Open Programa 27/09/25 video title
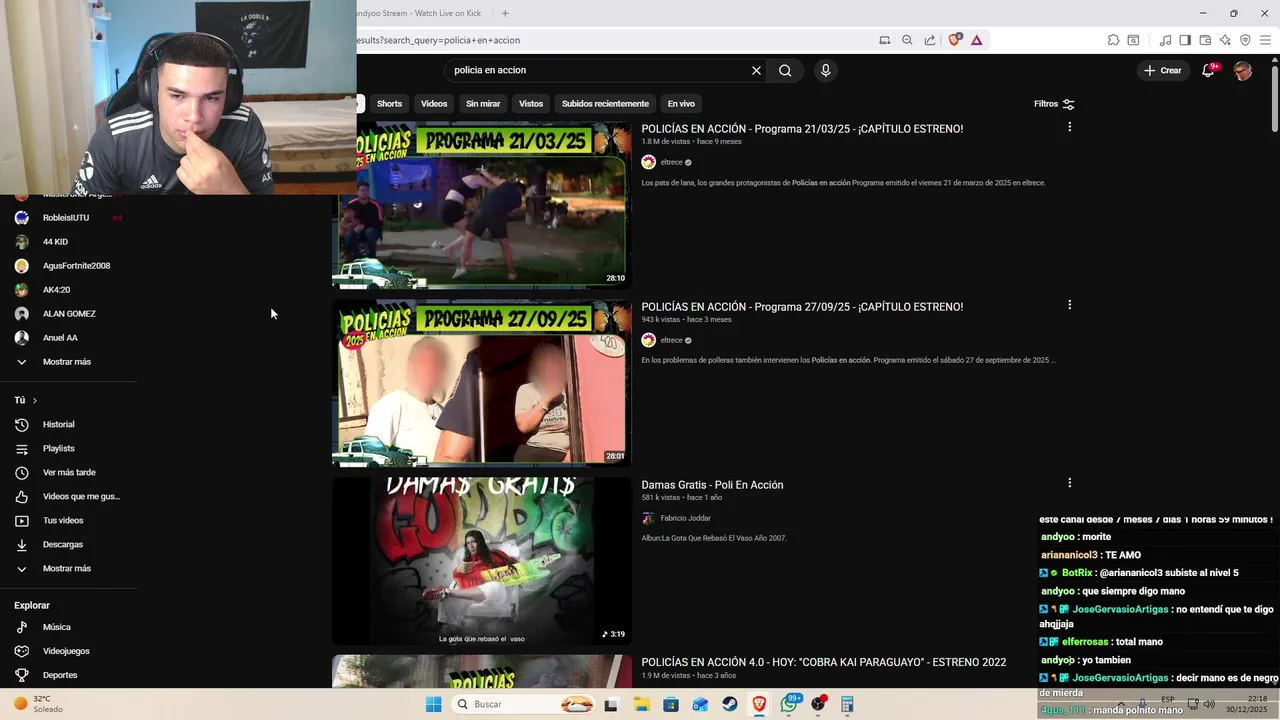This screenshot has height=720, width=1280. [802, 307]
